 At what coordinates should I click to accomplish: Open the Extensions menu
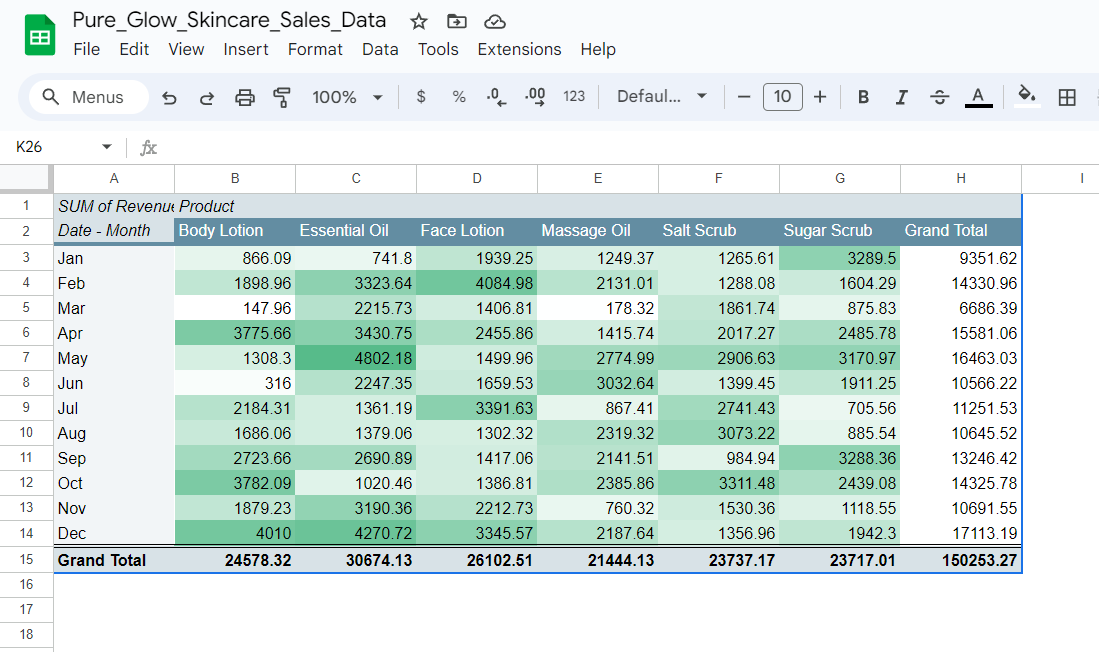(x=519, y=49)
